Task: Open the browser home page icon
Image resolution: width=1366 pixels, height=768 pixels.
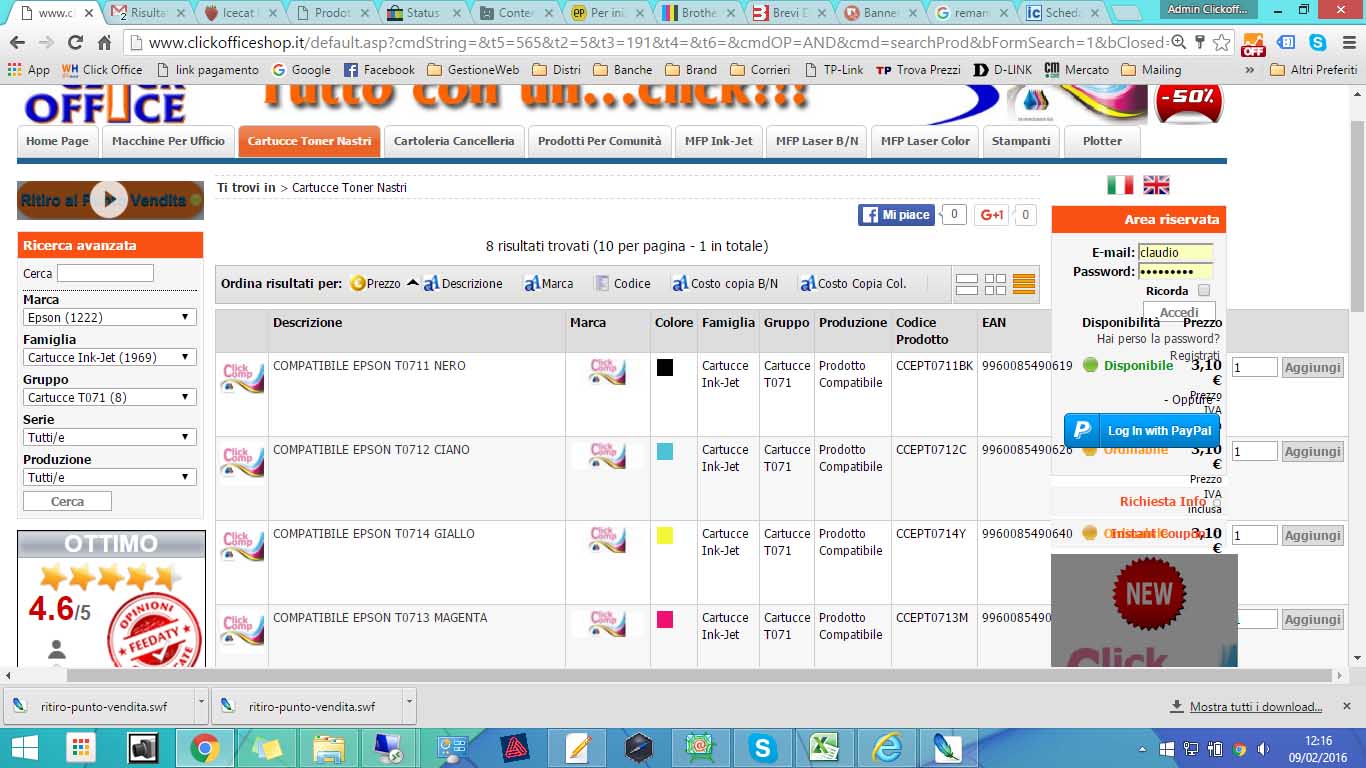Action: [x=104, y=43]
